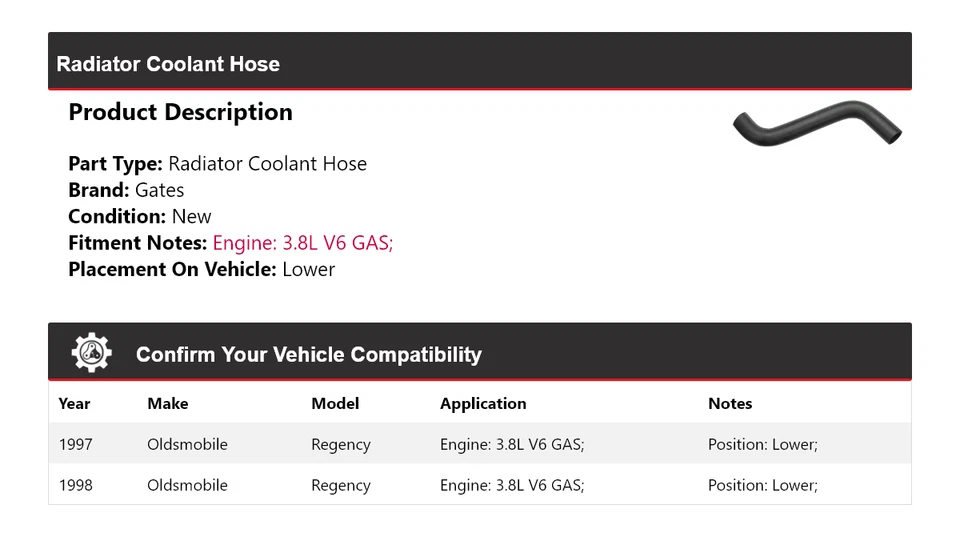
Task: Click the Application column header
Action: pyautogui.click(x=483, y=404)
